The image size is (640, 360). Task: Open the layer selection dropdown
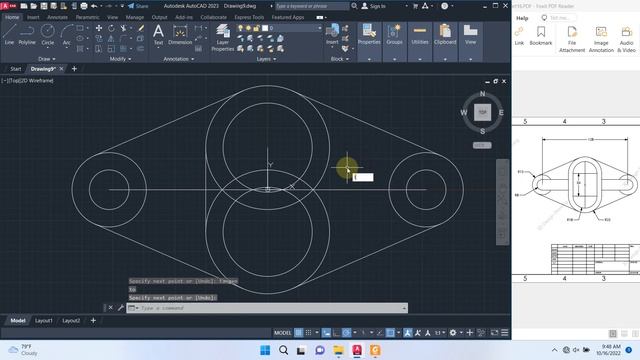[x=320, y=28]
